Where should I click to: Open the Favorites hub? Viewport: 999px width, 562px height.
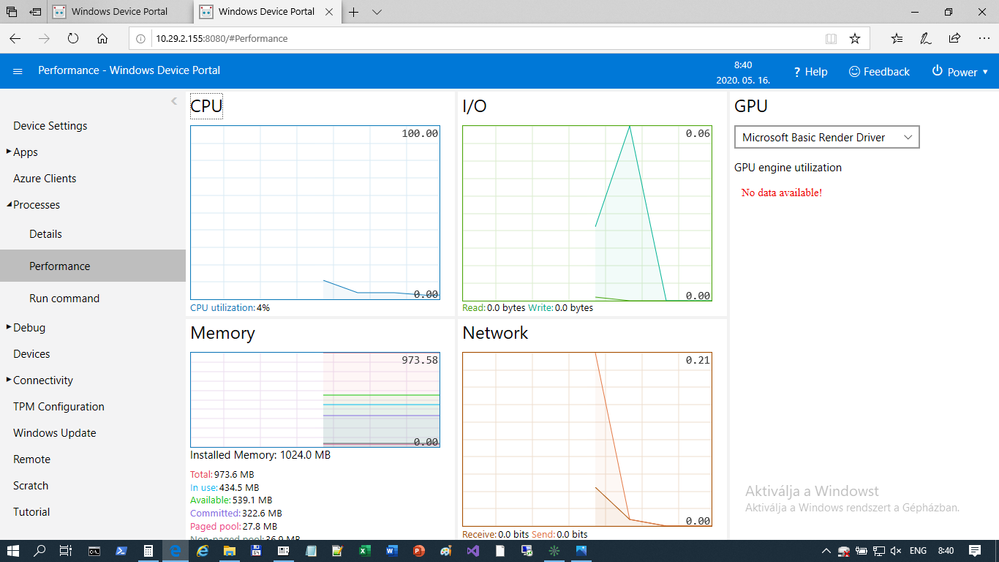point(896,39)
